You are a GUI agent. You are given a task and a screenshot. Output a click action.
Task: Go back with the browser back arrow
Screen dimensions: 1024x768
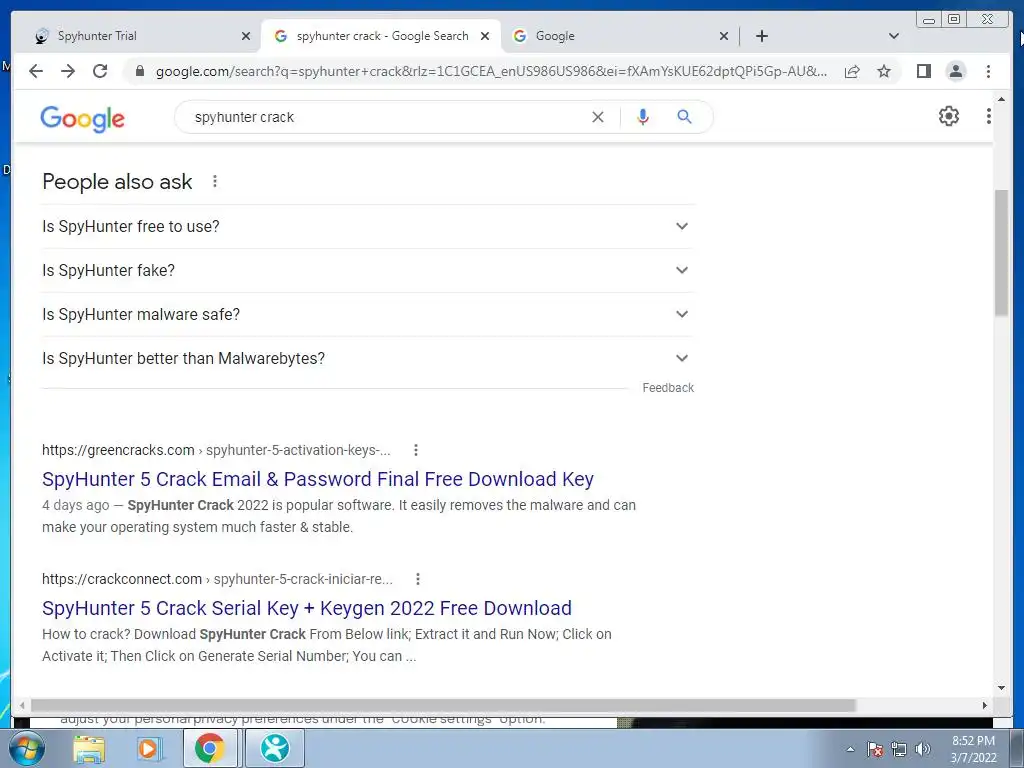pyautogui.click(x=36, y=71)
